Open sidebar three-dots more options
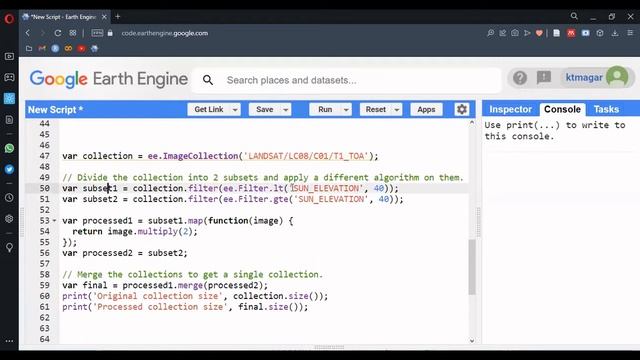The width and height of the screenshot is (640, 360). pos(9,341)
